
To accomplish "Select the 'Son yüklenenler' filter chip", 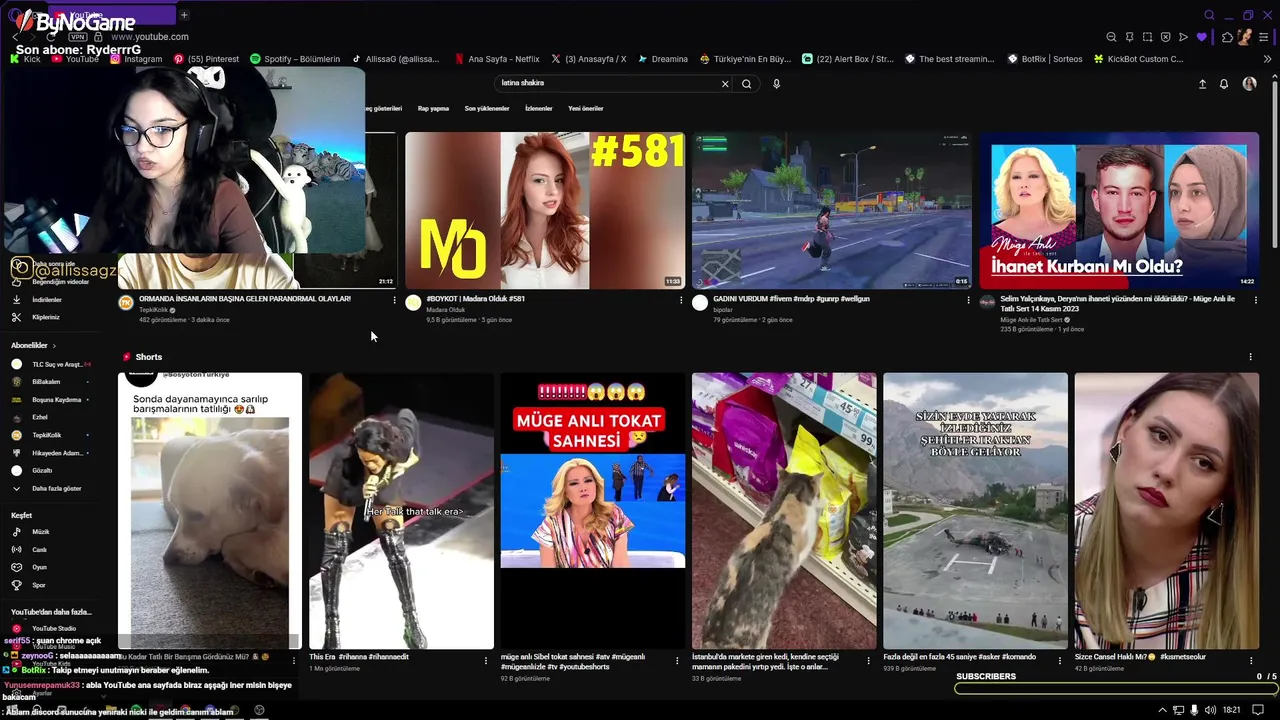I will 487,108.
